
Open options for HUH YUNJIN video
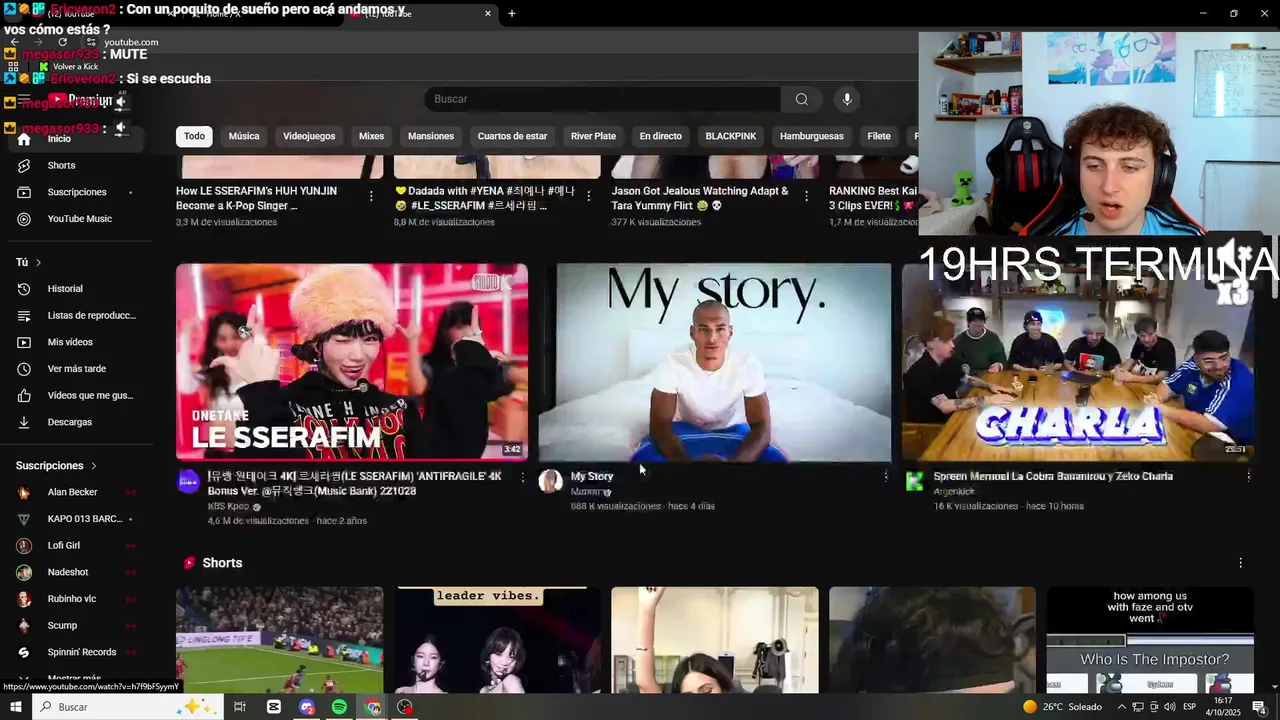371,196
